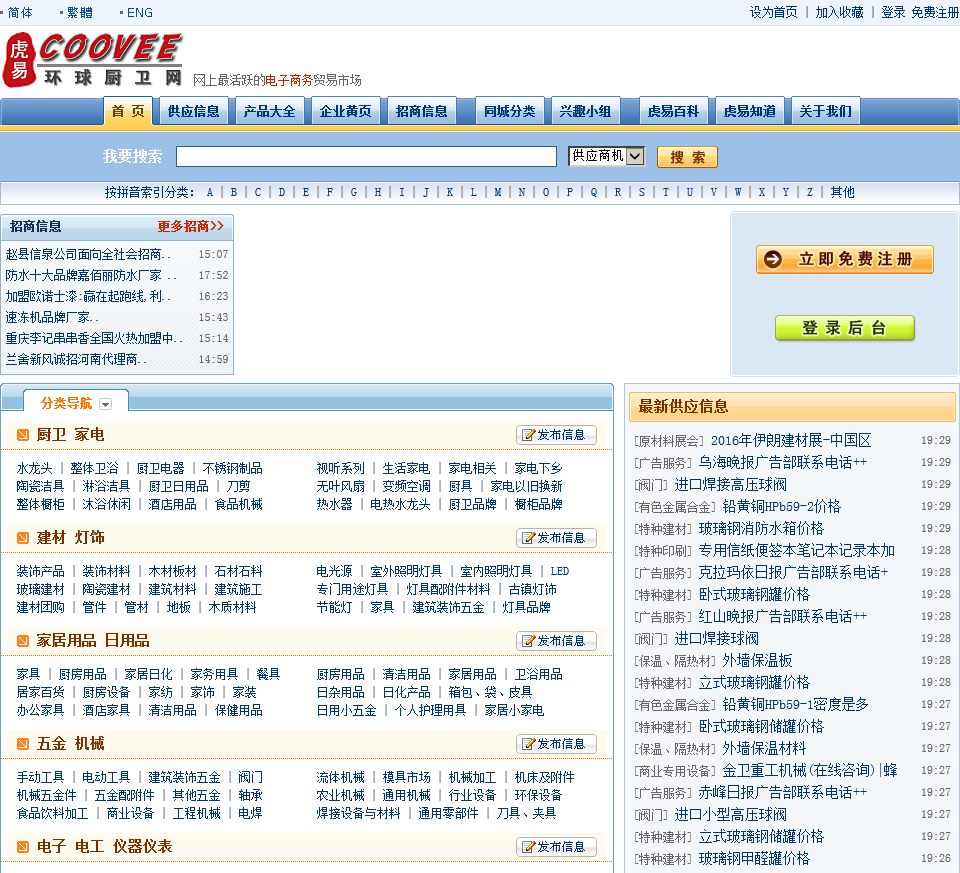Switch language to 繁體

click(80, 12)
